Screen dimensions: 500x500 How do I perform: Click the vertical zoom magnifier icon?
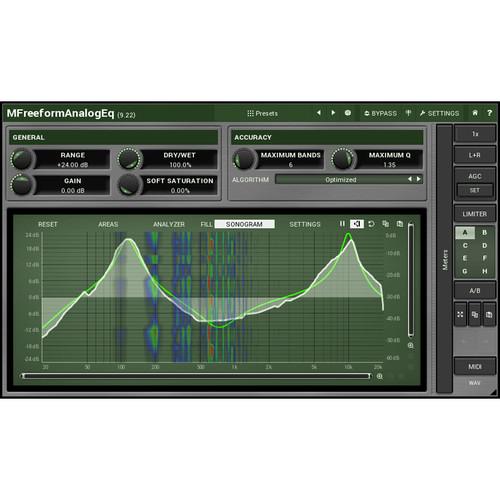(x=411, y=346)
